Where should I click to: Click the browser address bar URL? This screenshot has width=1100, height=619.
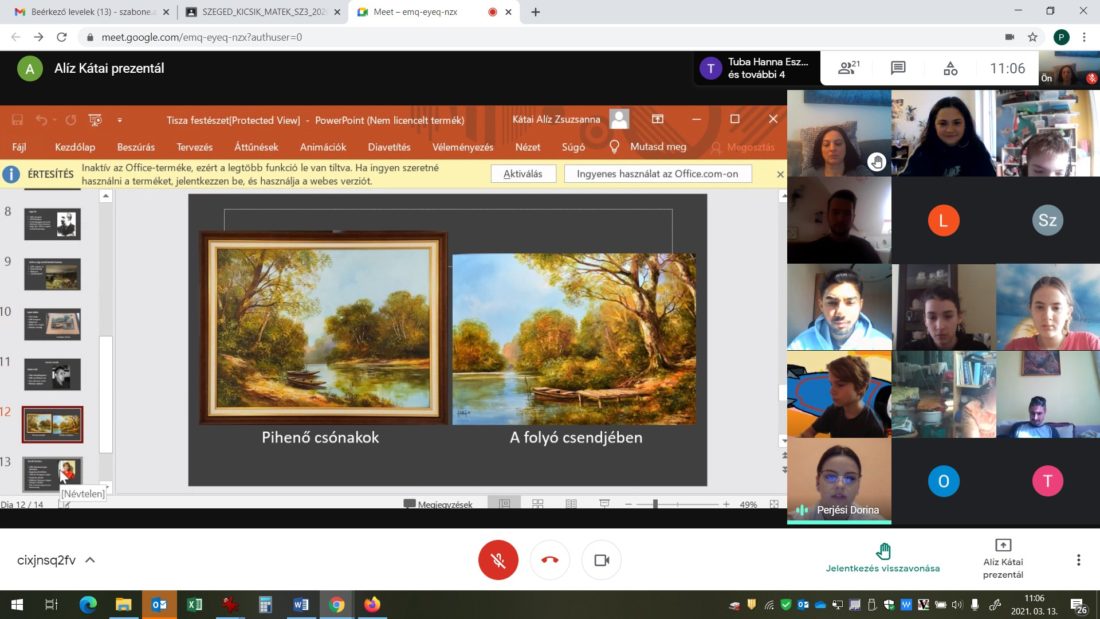pyautogui.click(x=202, y=37)
